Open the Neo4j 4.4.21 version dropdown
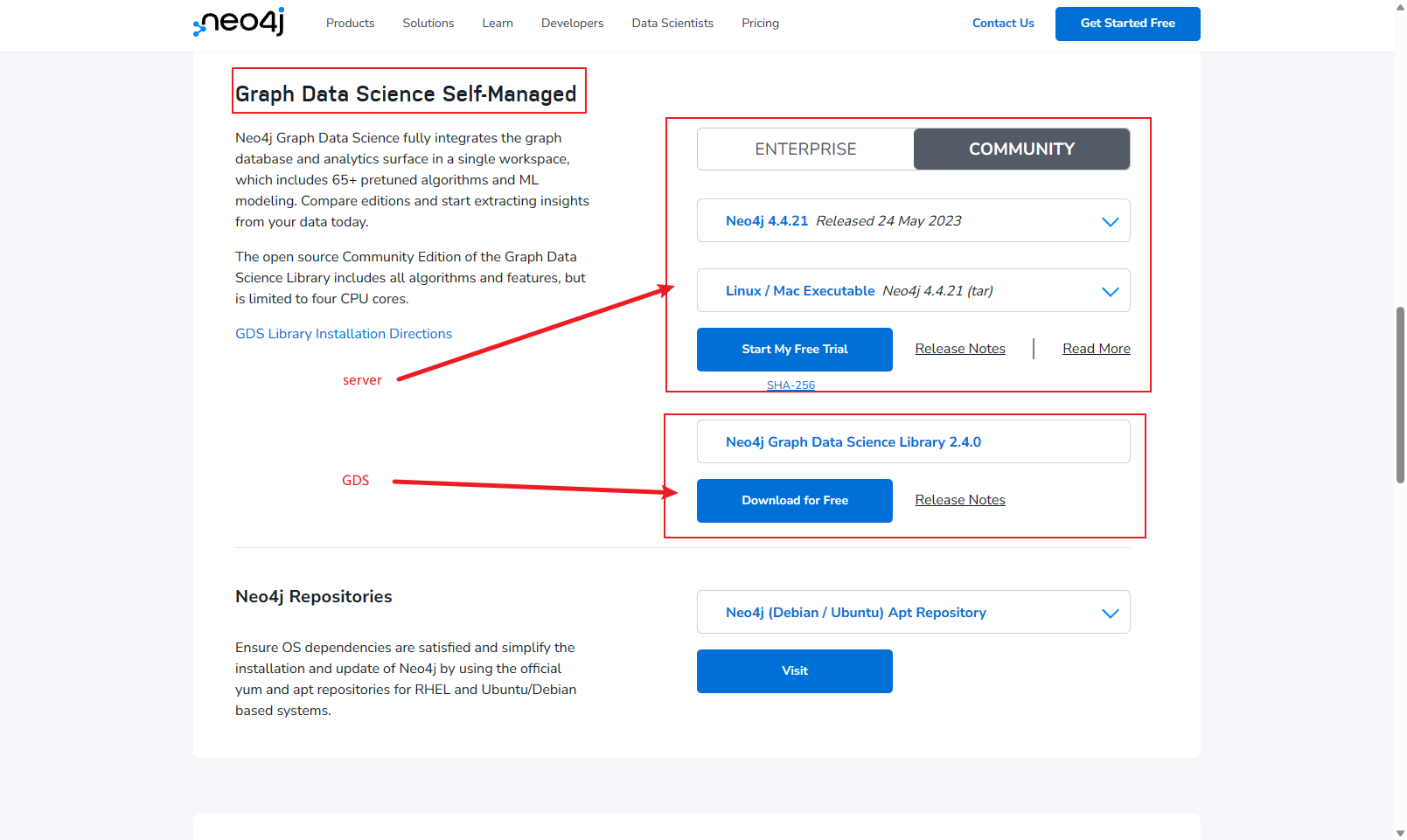 click(913, 221)
